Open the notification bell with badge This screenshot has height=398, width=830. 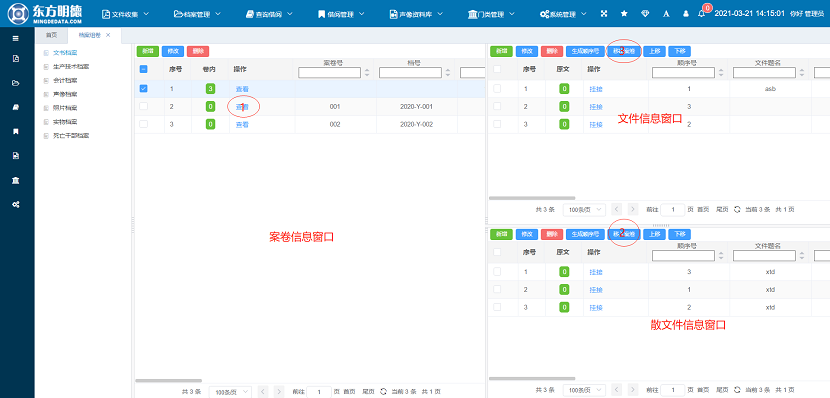tap(701, 14)
